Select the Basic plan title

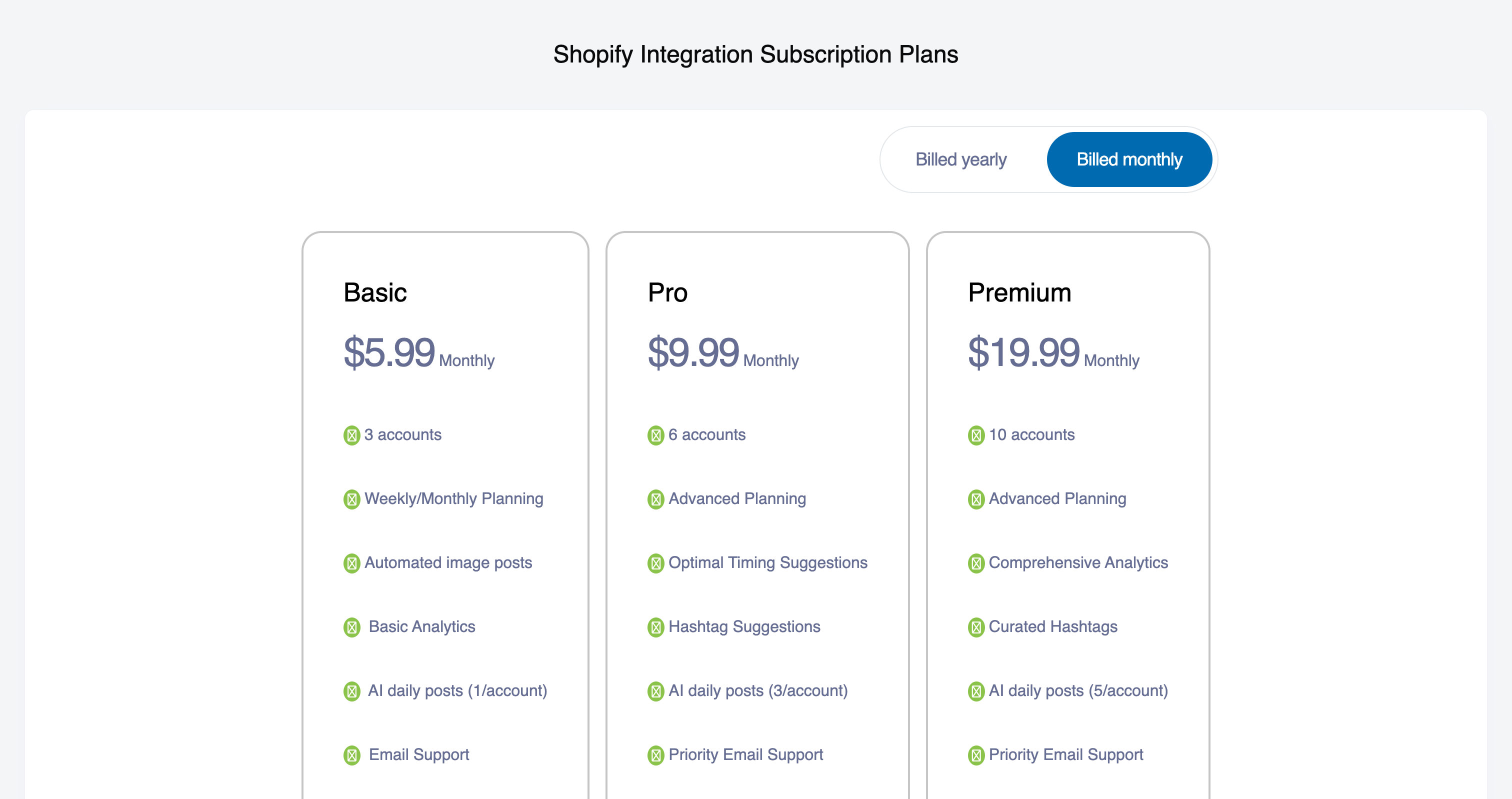tap(375, 292)
